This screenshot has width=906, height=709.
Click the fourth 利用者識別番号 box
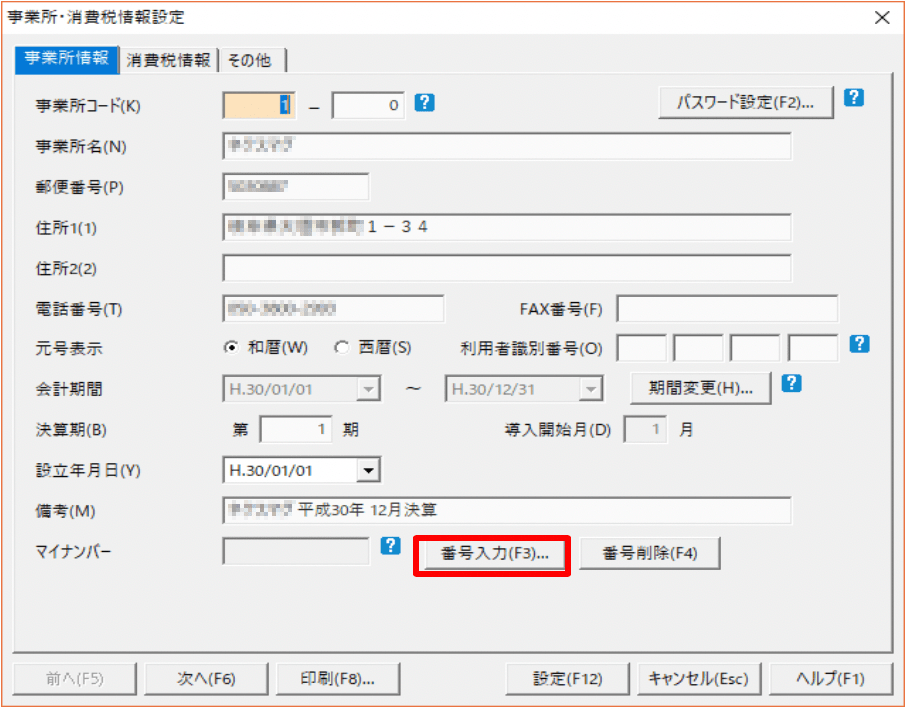click(813, 348)
